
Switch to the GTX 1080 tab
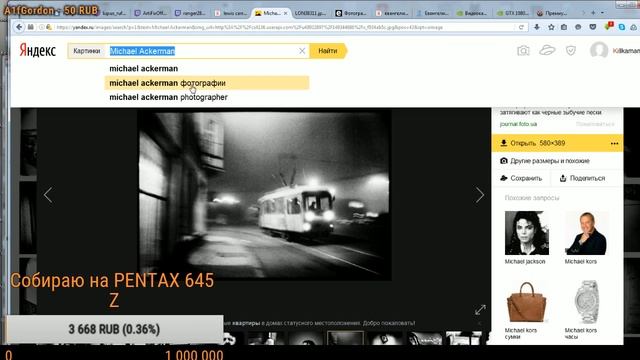point(513,13)
